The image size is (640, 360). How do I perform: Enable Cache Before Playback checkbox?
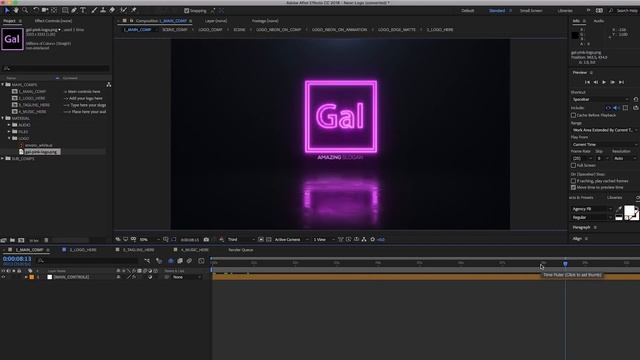[573, 115]
